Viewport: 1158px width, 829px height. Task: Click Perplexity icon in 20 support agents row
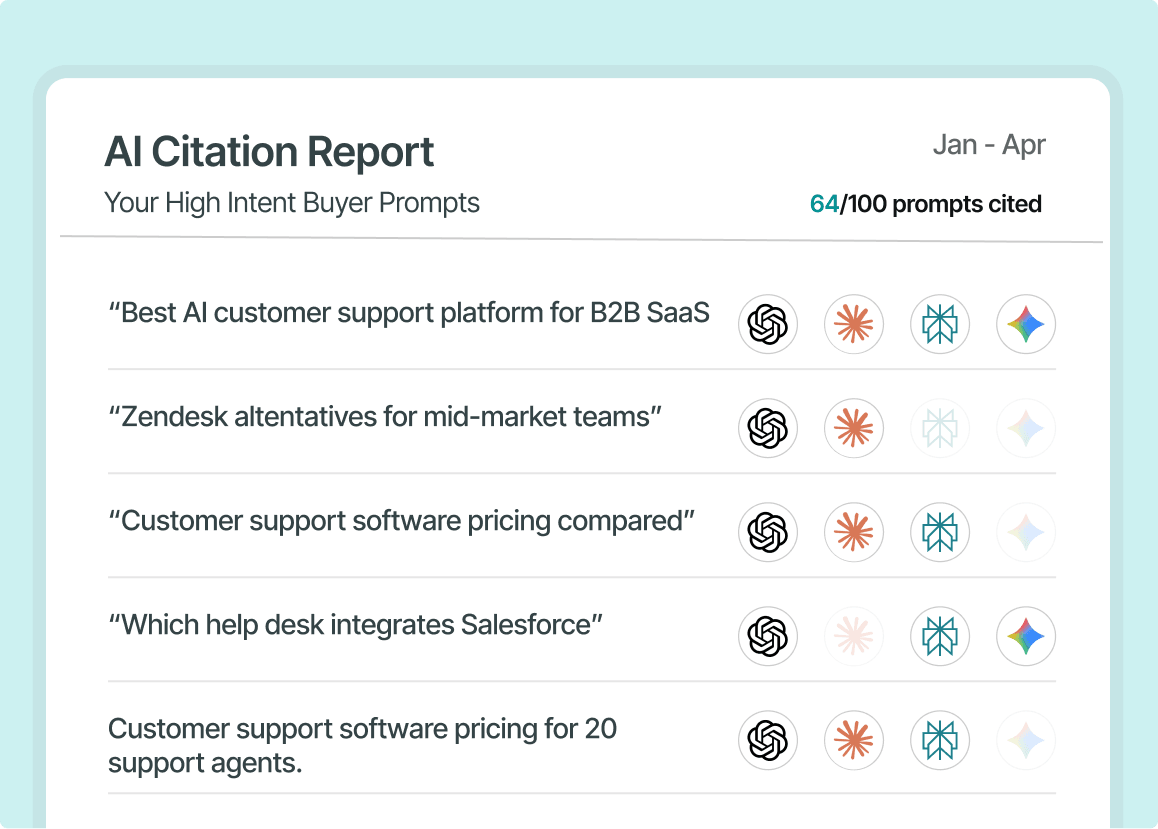[939, 740]
